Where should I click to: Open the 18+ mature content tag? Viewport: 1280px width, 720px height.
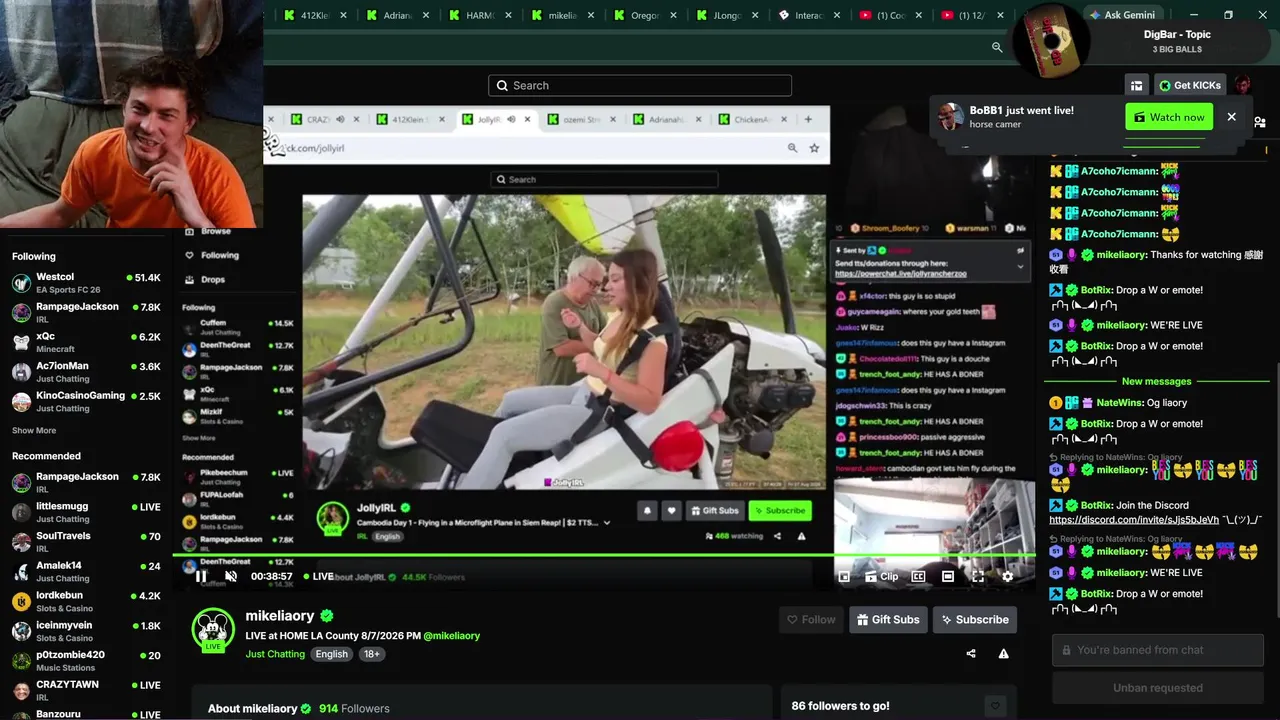point(371,654)
